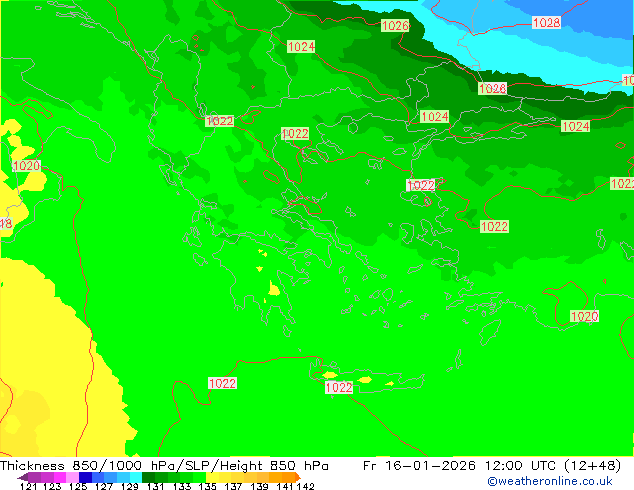Select the 1020 label near southwest Turkey
The image size is (634, 490).
[584, 316]
